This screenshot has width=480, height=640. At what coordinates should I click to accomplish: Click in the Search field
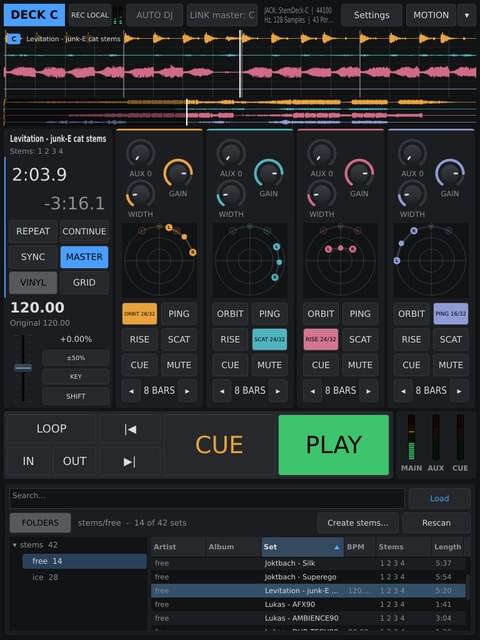pyautogui.click(x=207, y=498)
